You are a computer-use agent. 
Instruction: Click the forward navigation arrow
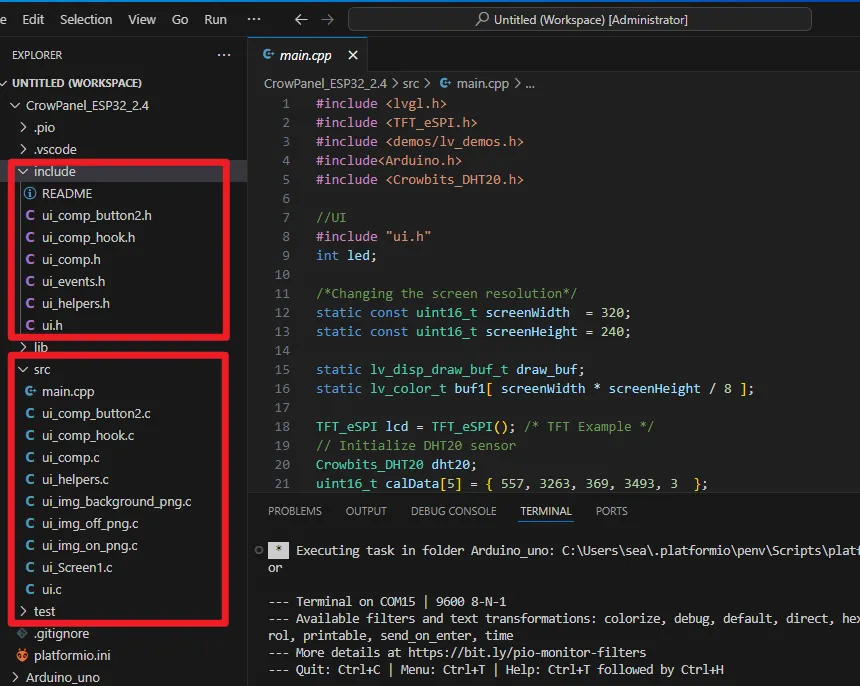click(329, 20)
